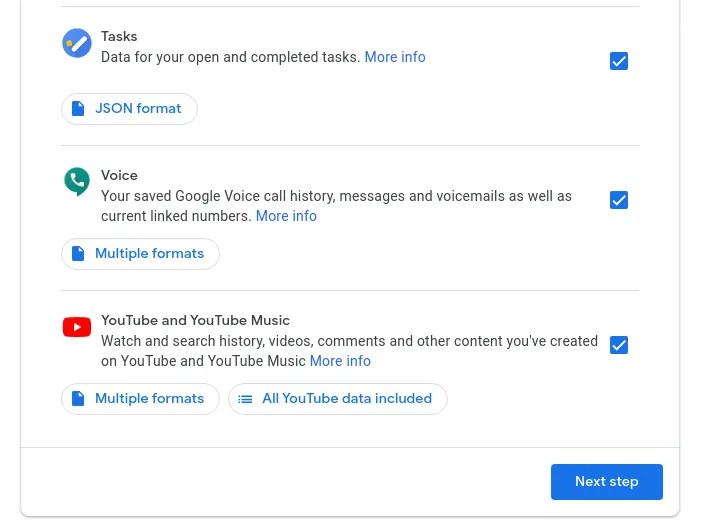Click the Voice heading text
This screenshot has width=715, height=524.
[119, 175]
